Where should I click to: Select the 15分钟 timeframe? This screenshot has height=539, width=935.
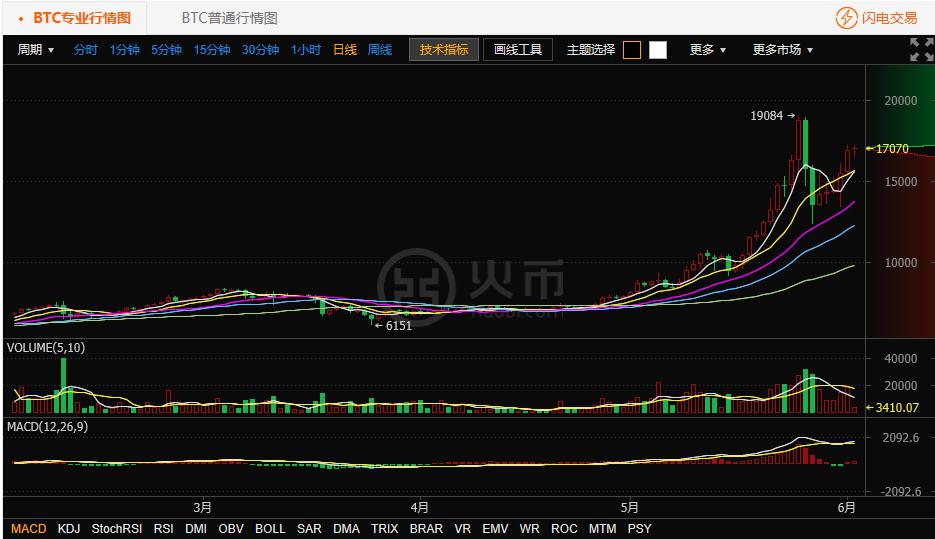(211, 50)
